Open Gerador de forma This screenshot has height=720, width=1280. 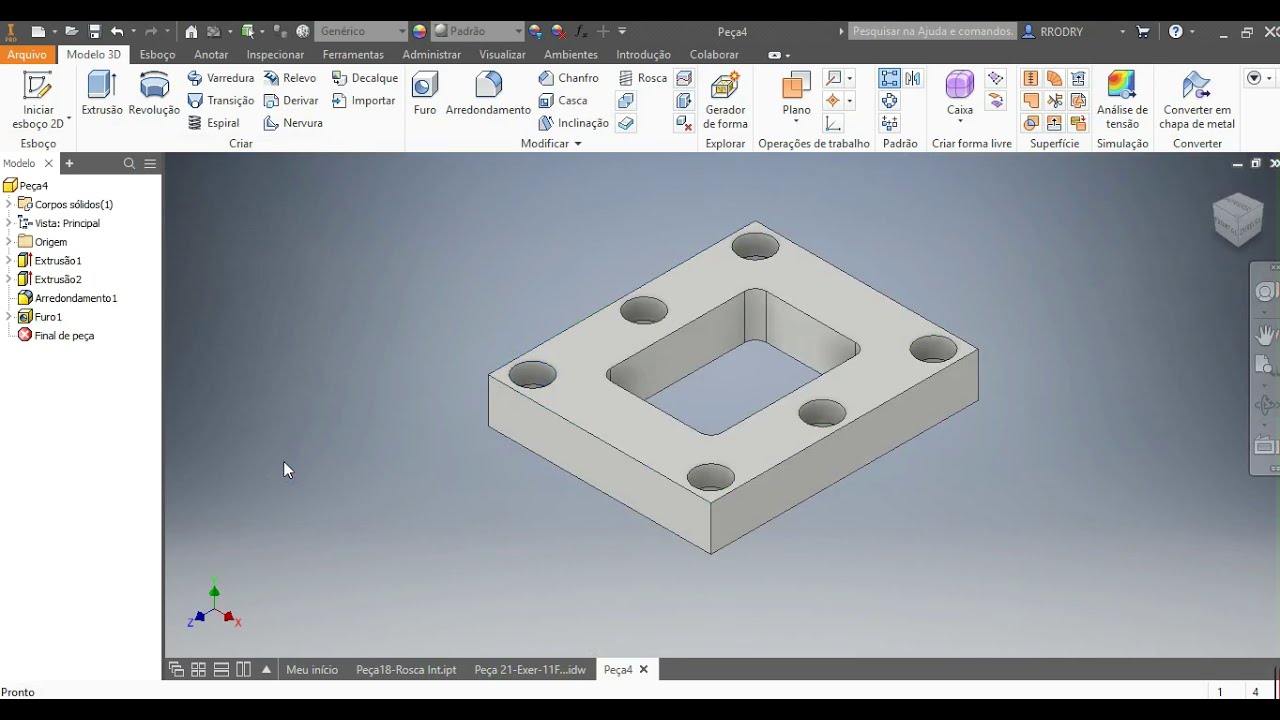click(725, 100)
